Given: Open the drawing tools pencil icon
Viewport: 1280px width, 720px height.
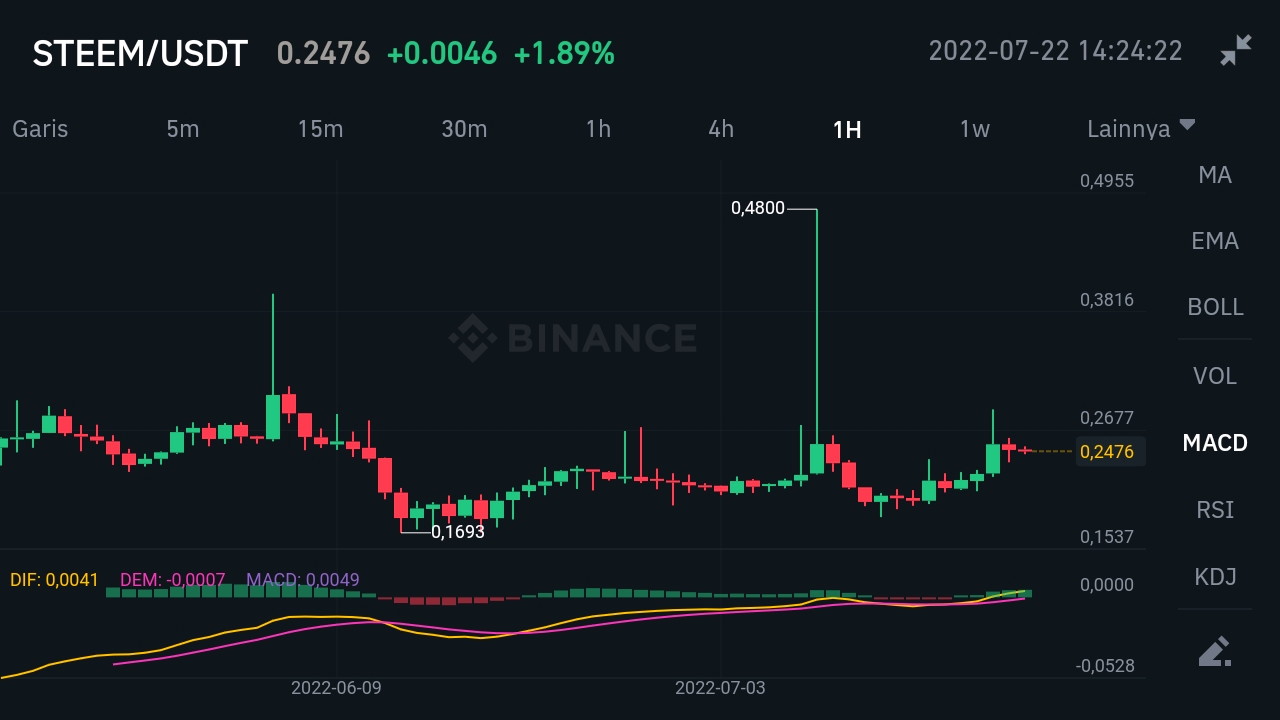Looking at the screenshot, I should coord(1214,652).
